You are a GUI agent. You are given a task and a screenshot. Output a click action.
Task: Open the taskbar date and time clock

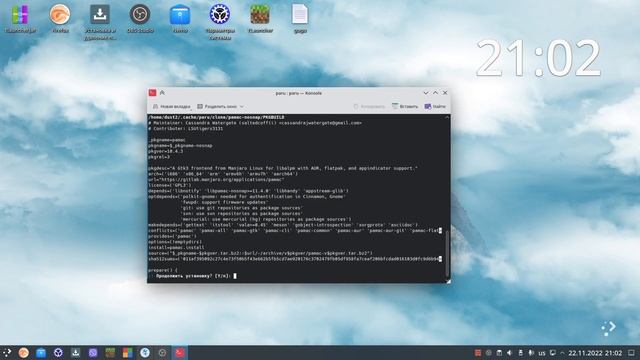pos(595,353)
